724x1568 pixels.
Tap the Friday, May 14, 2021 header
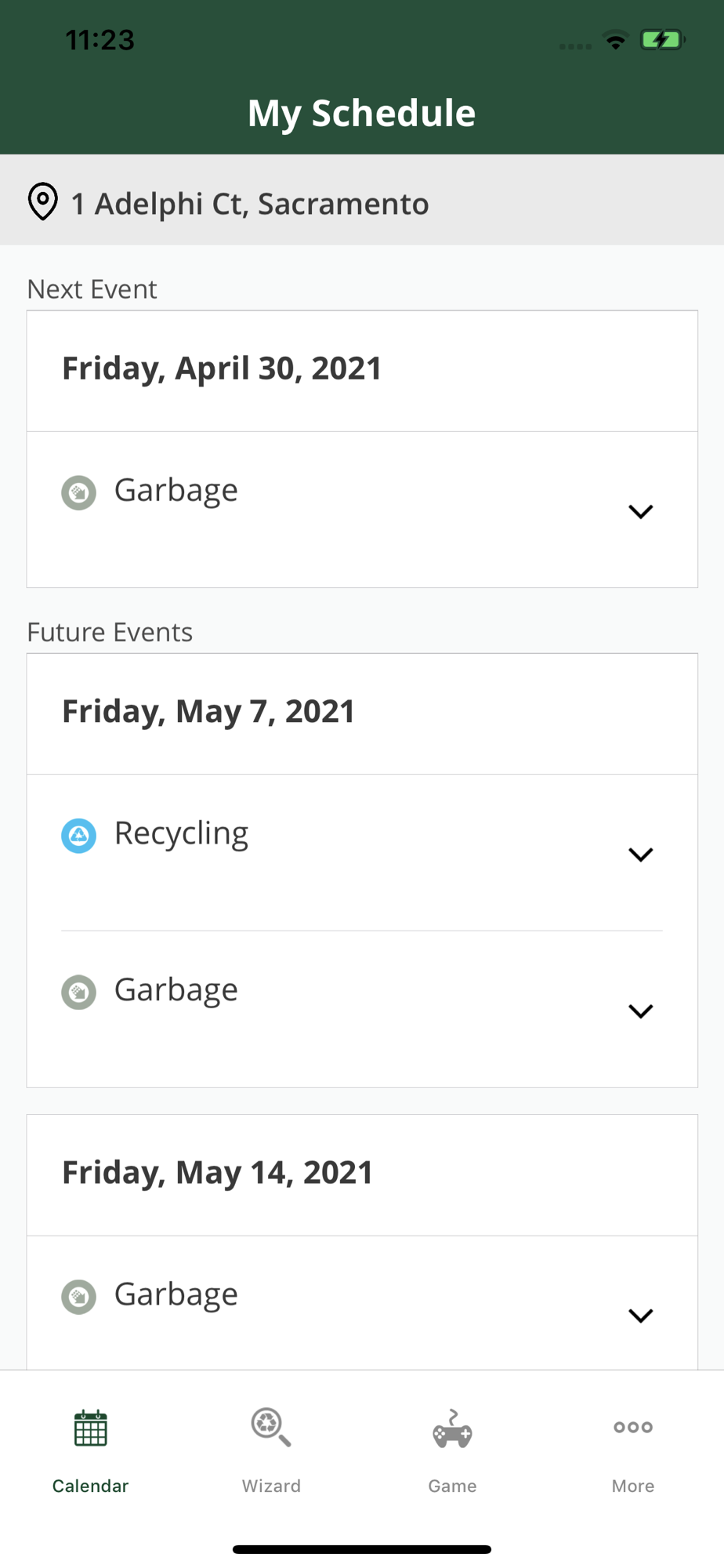217,1173
